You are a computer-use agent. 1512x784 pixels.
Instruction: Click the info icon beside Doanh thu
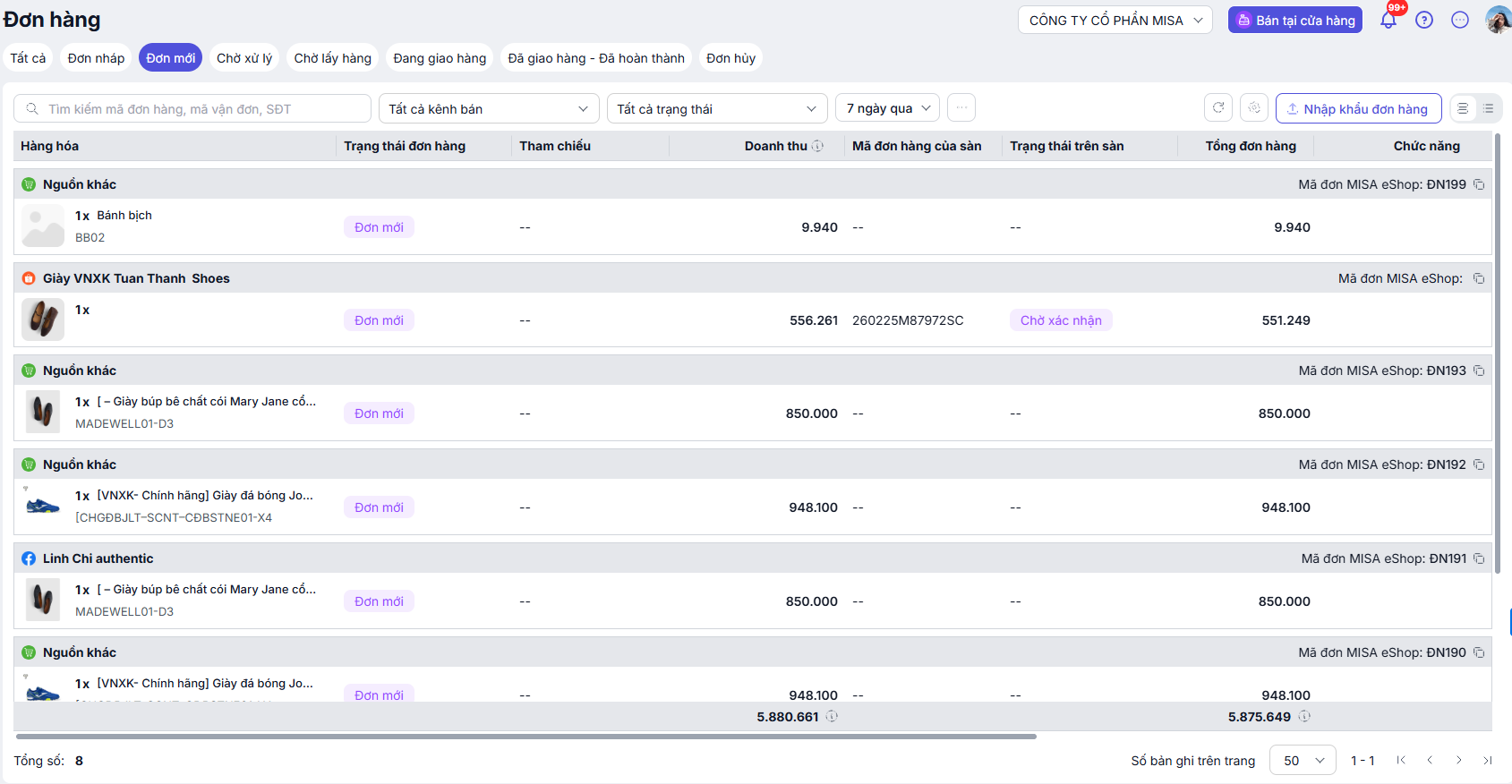pos(817,146)
